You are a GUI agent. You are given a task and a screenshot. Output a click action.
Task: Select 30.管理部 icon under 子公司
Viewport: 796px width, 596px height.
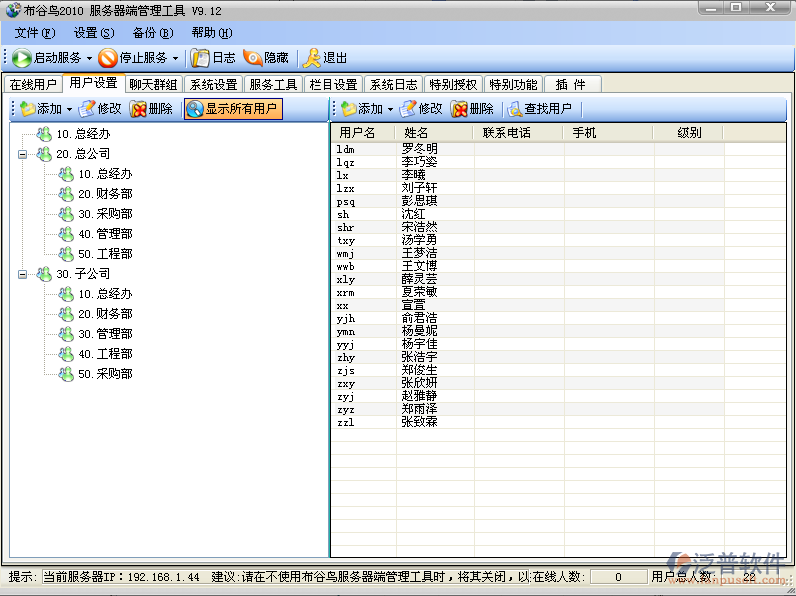(x=66, y=334)
